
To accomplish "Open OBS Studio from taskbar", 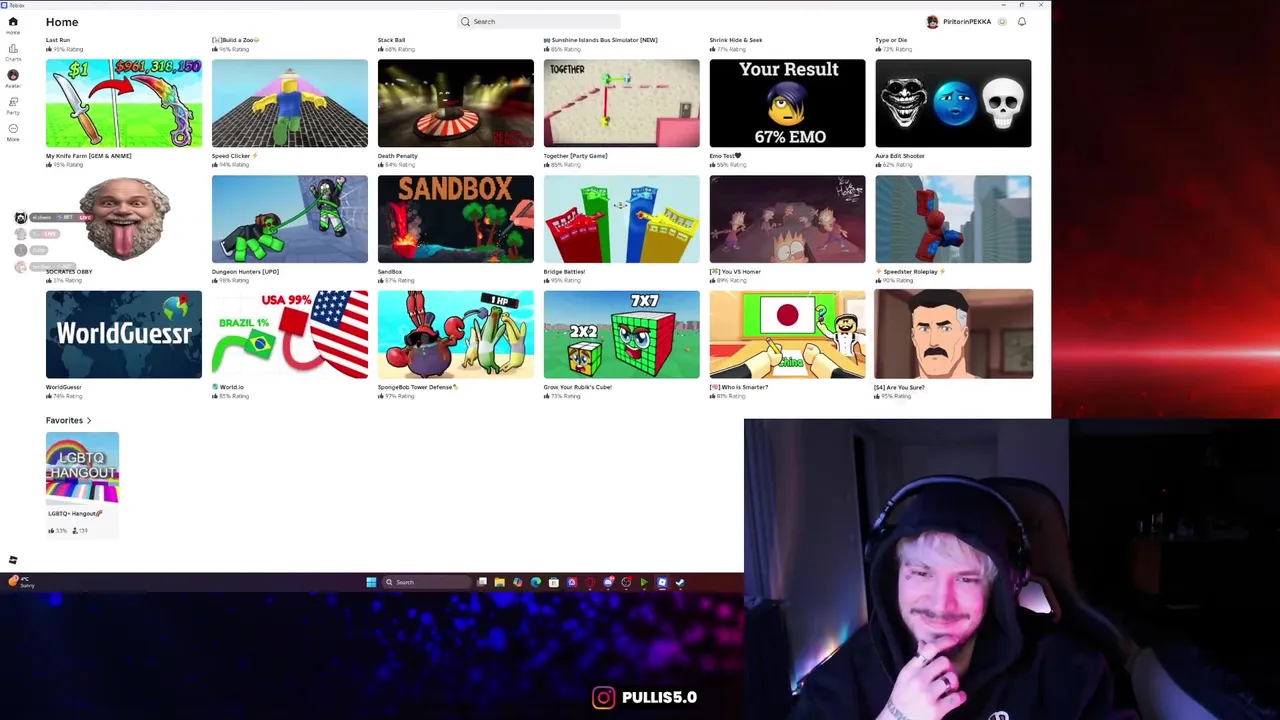I will pos(626,582).
